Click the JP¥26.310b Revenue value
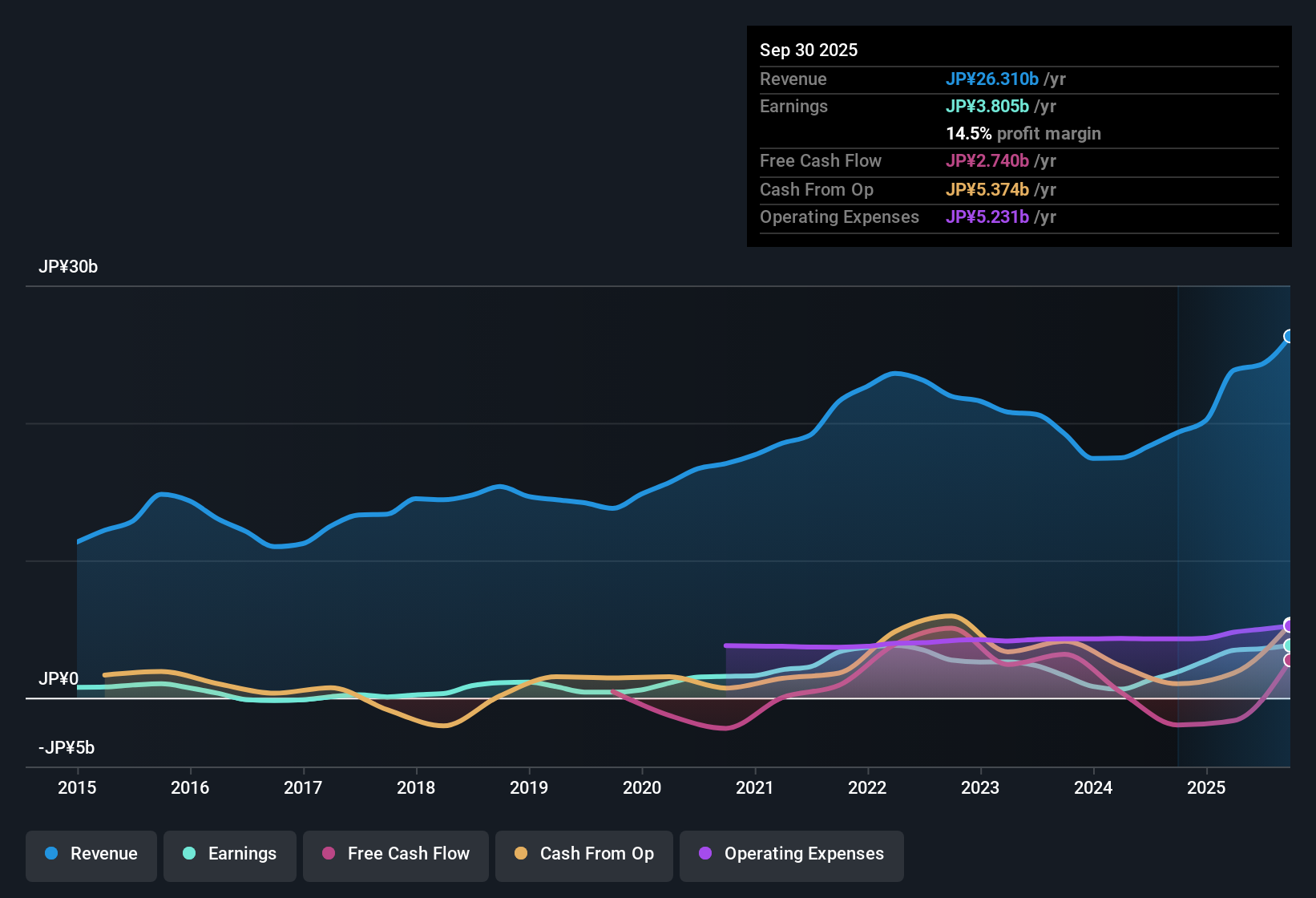 (x=993, y=79)
